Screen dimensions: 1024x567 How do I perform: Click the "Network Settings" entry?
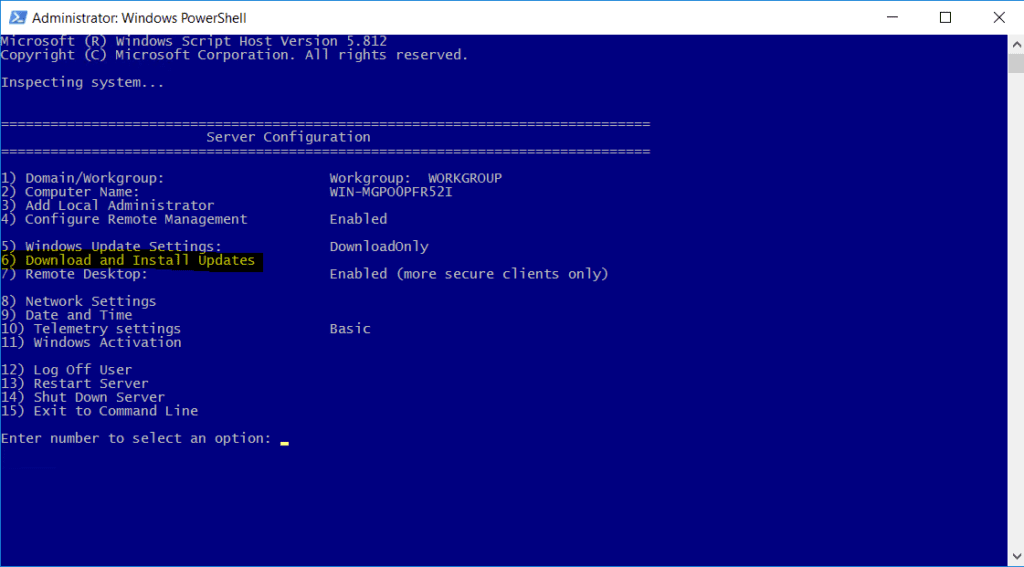[x=90, y=301]
